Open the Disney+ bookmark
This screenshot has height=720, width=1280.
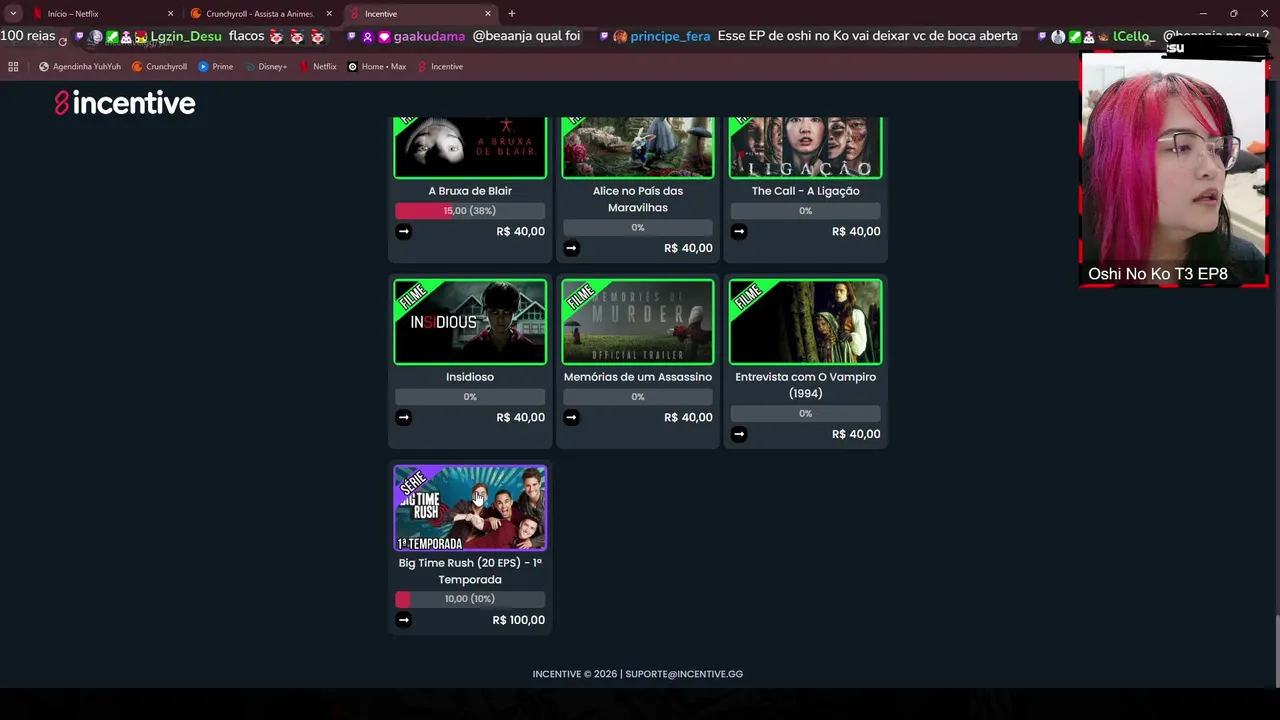[266, 67]
